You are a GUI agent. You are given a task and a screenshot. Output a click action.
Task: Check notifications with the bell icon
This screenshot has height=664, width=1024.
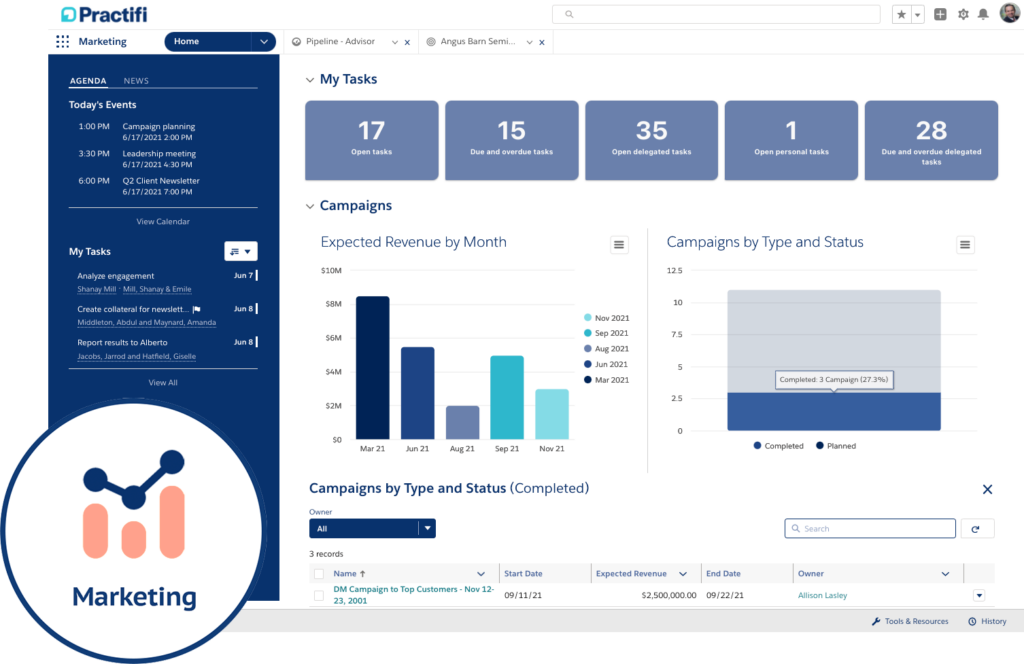coord(986,14)
